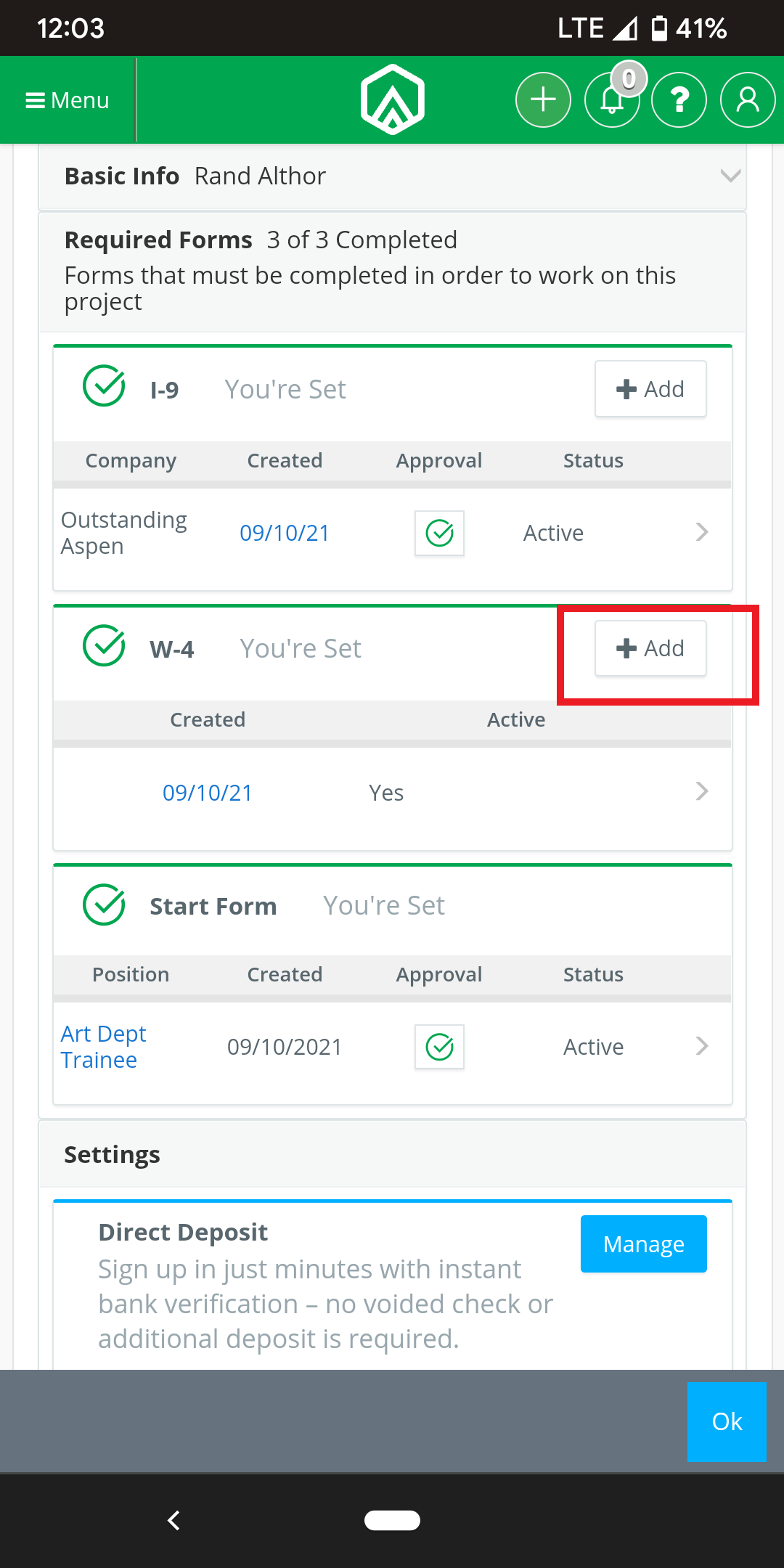Open the Art Dept Trainee row chevron
The width and height of the screenshot is (784, 1568).
click(x=702, y=1046)
